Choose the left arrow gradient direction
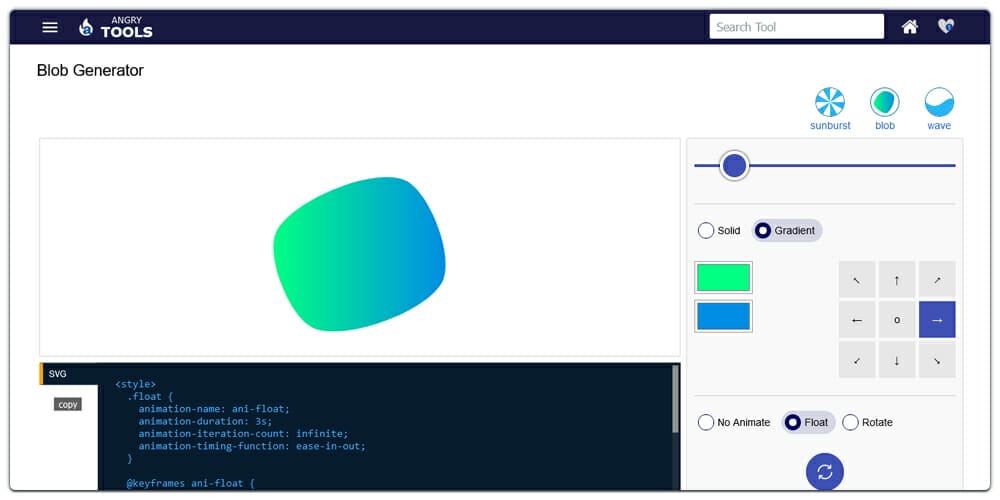 (857, 320)
